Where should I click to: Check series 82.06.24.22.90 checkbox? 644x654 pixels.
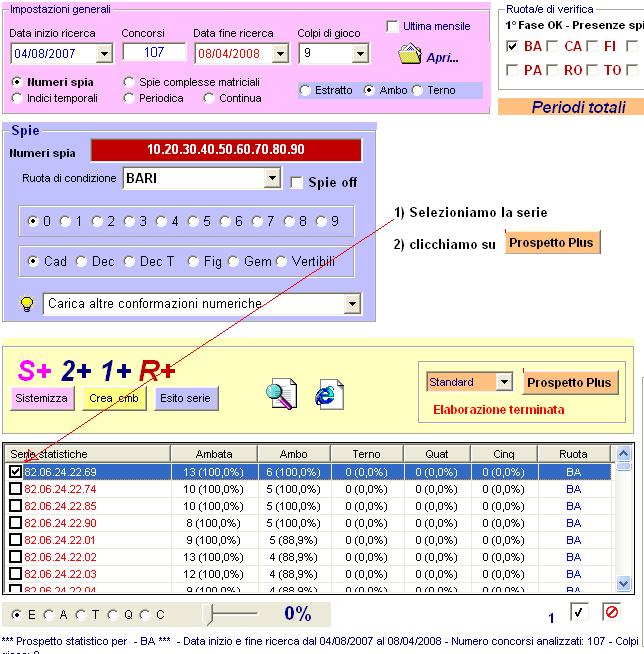point(15,523)
